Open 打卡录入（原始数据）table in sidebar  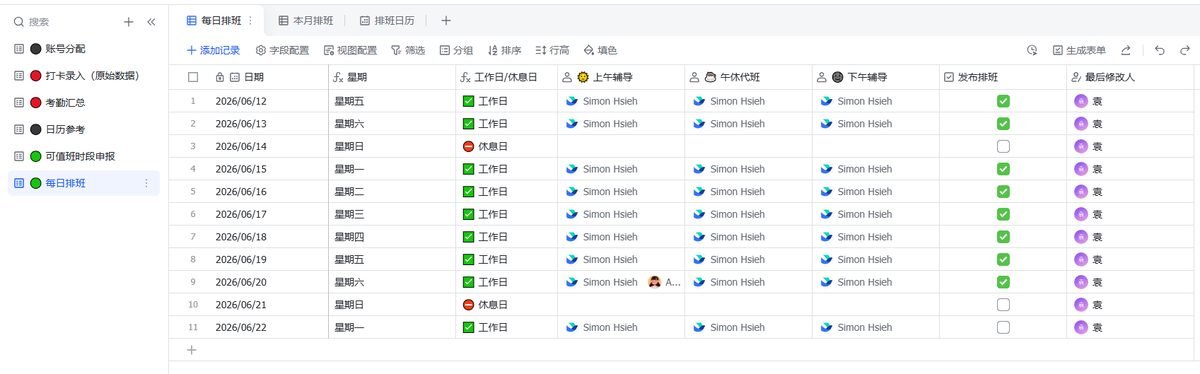83,75
